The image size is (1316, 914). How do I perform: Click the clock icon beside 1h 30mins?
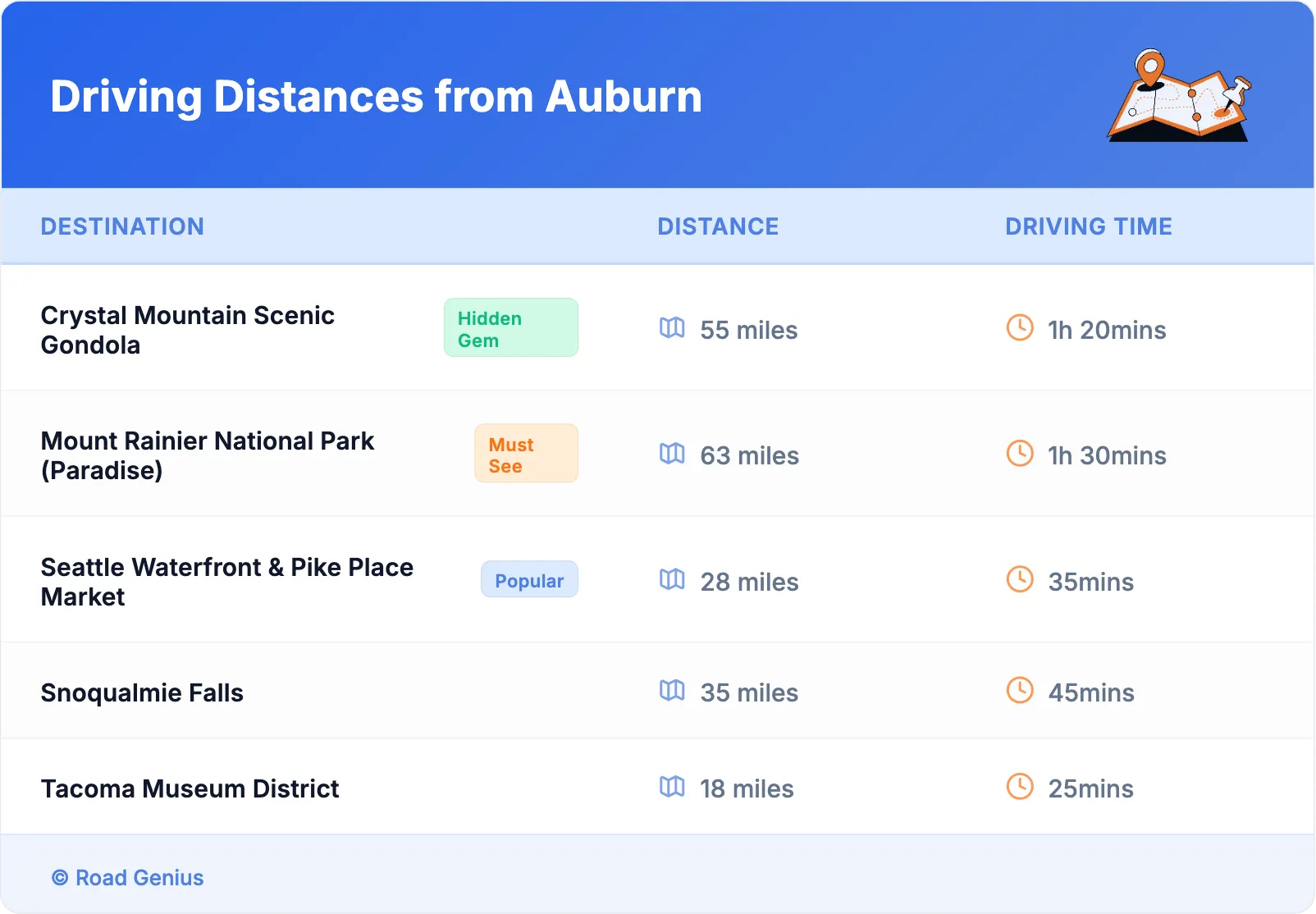(x=1020, y=454)
